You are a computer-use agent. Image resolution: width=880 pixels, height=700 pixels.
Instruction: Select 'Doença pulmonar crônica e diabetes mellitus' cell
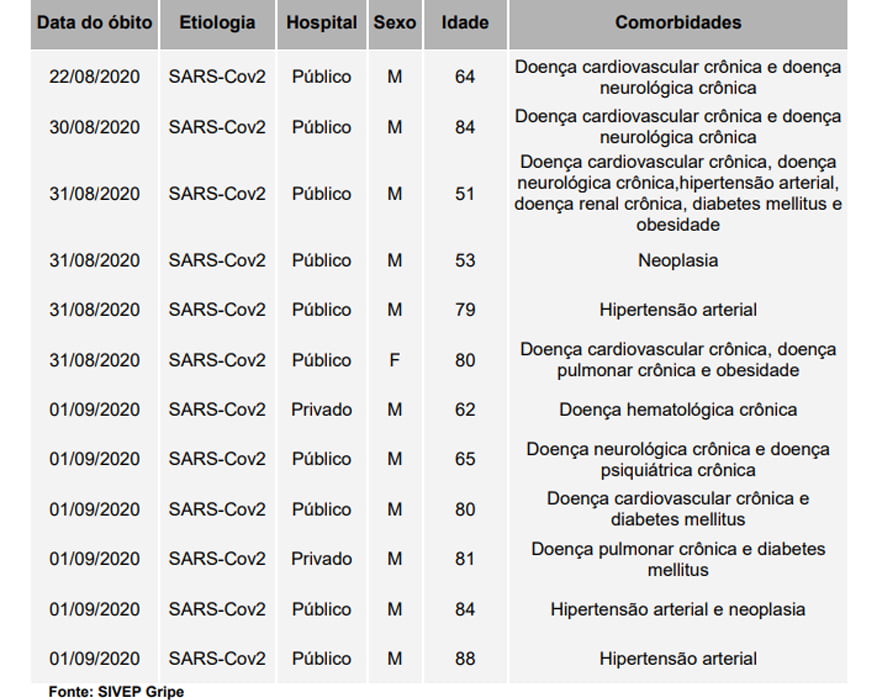click(x=678, y=559)
